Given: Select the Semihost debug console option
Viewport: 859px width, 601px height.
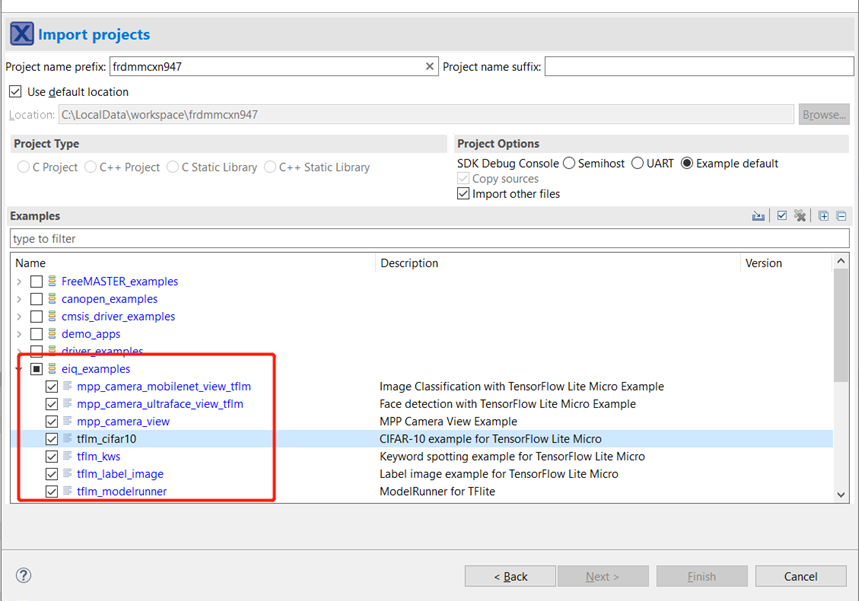Looking at the screenshot, I should 569,163.
